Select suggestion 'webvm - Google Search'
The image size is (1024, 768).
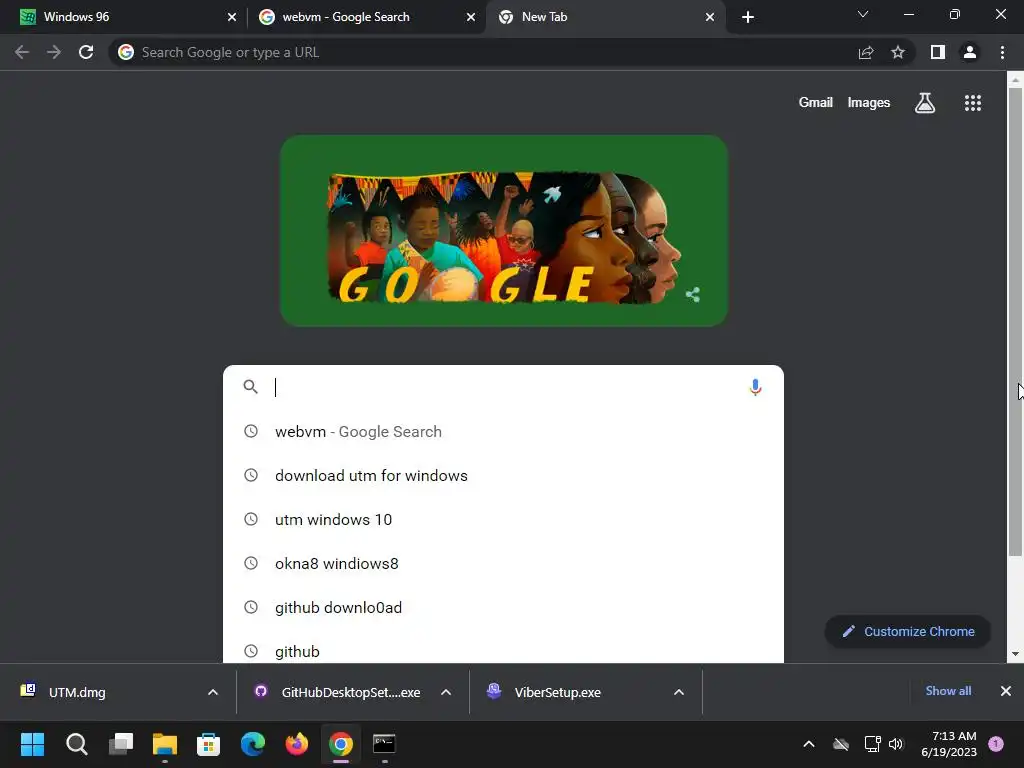tap(503, 432)
